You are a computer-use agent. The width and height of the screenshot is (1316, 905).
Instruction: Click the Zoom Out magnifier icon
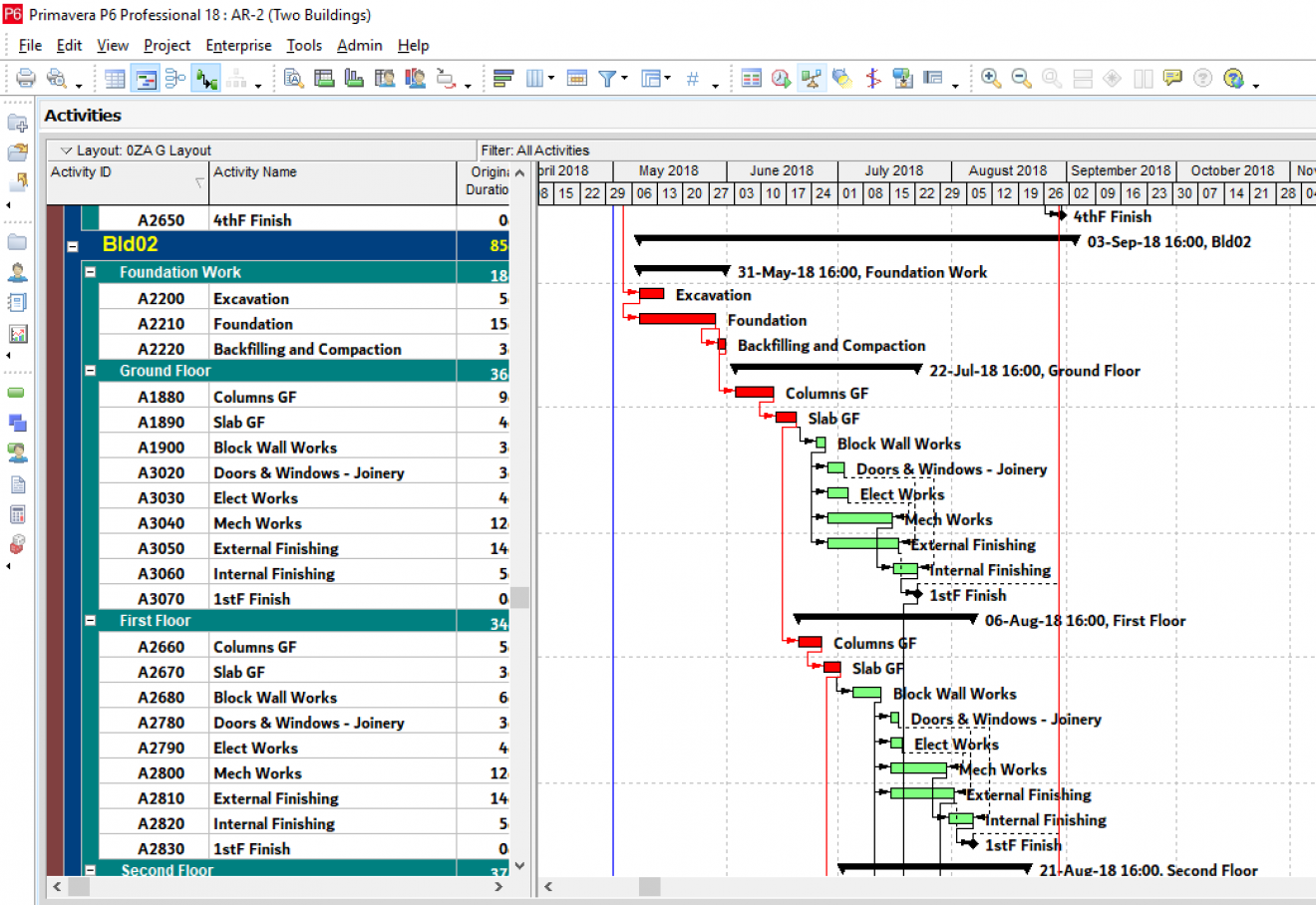1021,78
